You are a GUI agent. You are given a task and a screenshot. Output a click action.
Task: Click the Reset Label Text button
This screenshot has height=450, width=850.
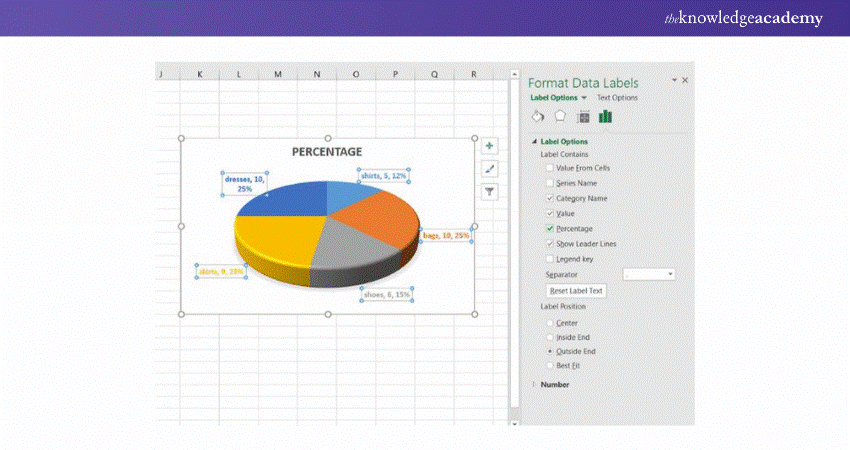576,290
